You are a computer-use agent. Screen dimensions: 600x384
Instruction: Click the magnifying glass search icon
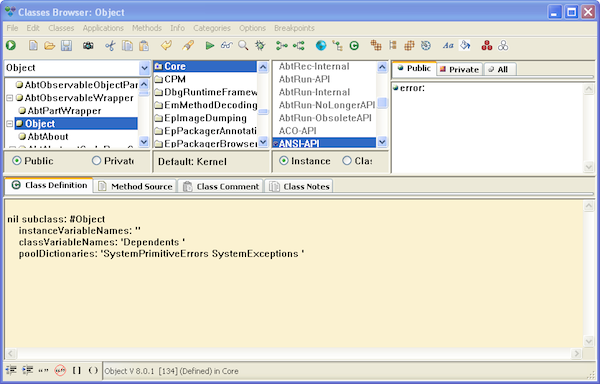pyautogui.click(x=243, y=46)
